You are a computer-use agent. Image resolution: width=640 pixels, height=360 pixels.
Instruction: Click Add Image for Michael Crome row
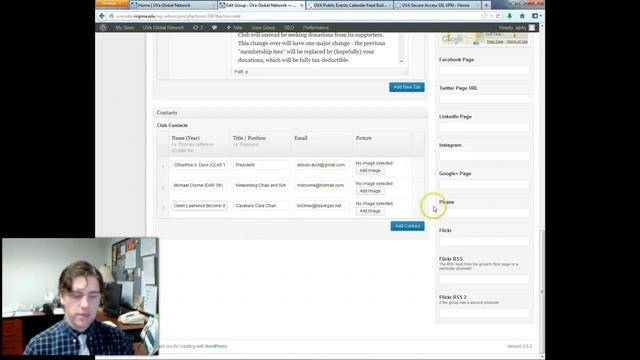tap(370, 191)
